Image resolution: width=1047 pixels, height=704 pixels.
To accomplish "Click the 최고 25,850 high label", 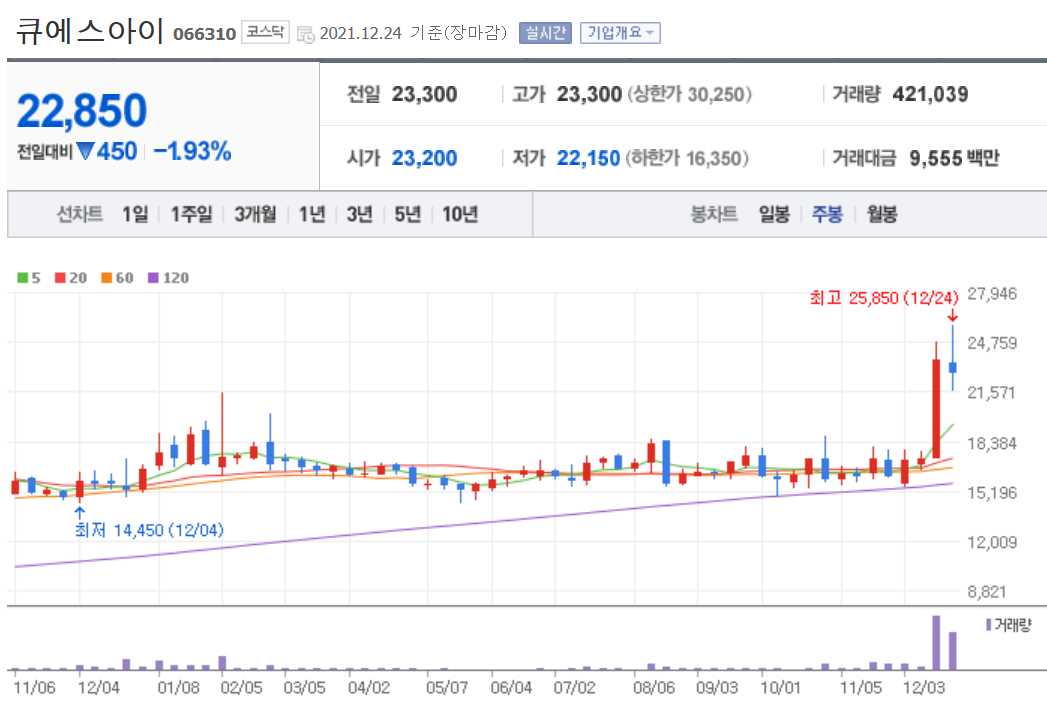I will pyautogui.click(x=885, y=298).
